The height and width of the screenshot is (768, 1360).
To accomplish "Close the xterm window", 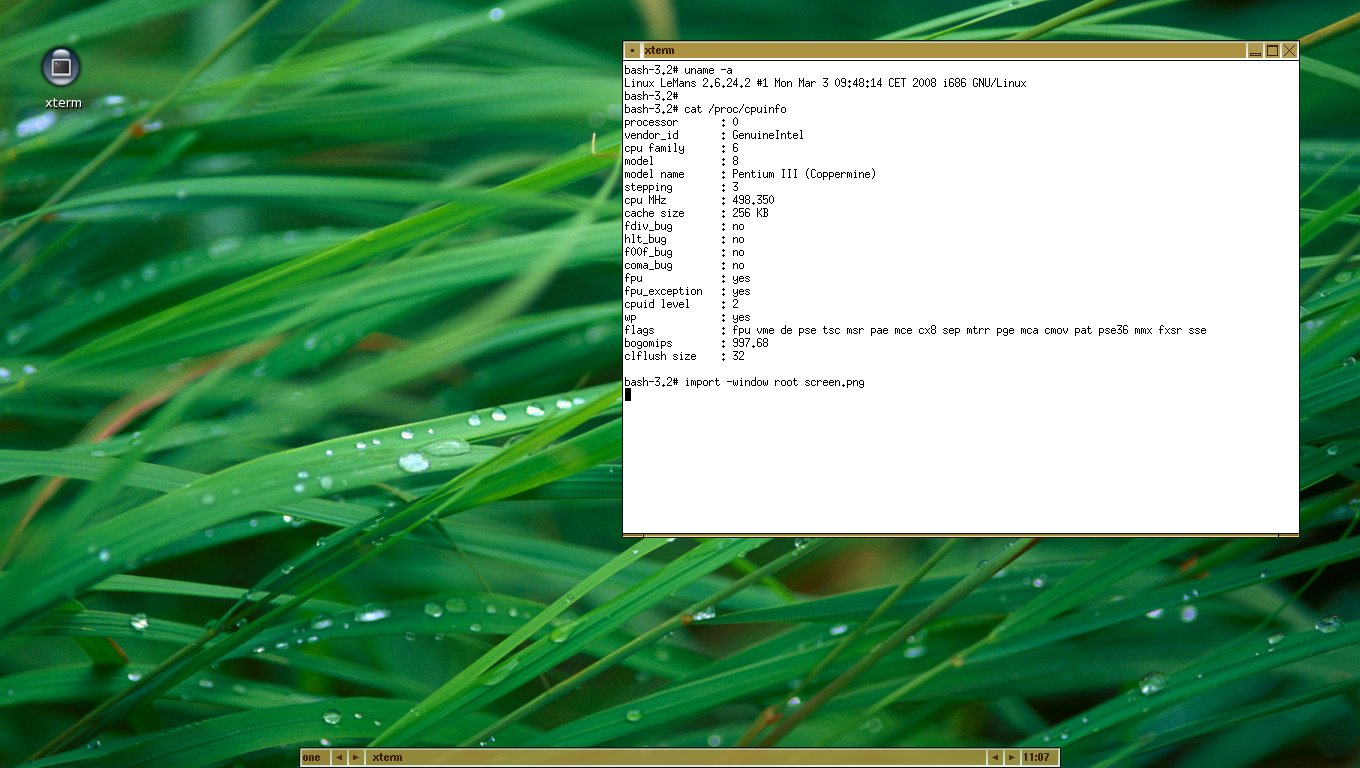I will point(1289,51).
